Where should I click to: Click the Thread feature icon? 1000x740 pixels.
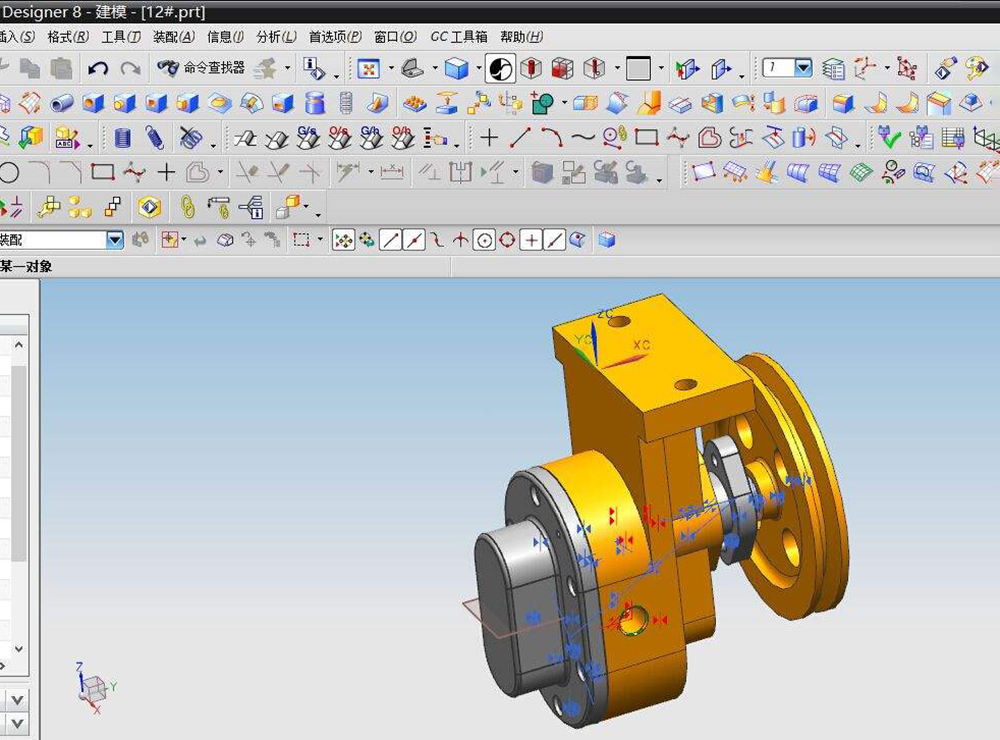[346, 103]
